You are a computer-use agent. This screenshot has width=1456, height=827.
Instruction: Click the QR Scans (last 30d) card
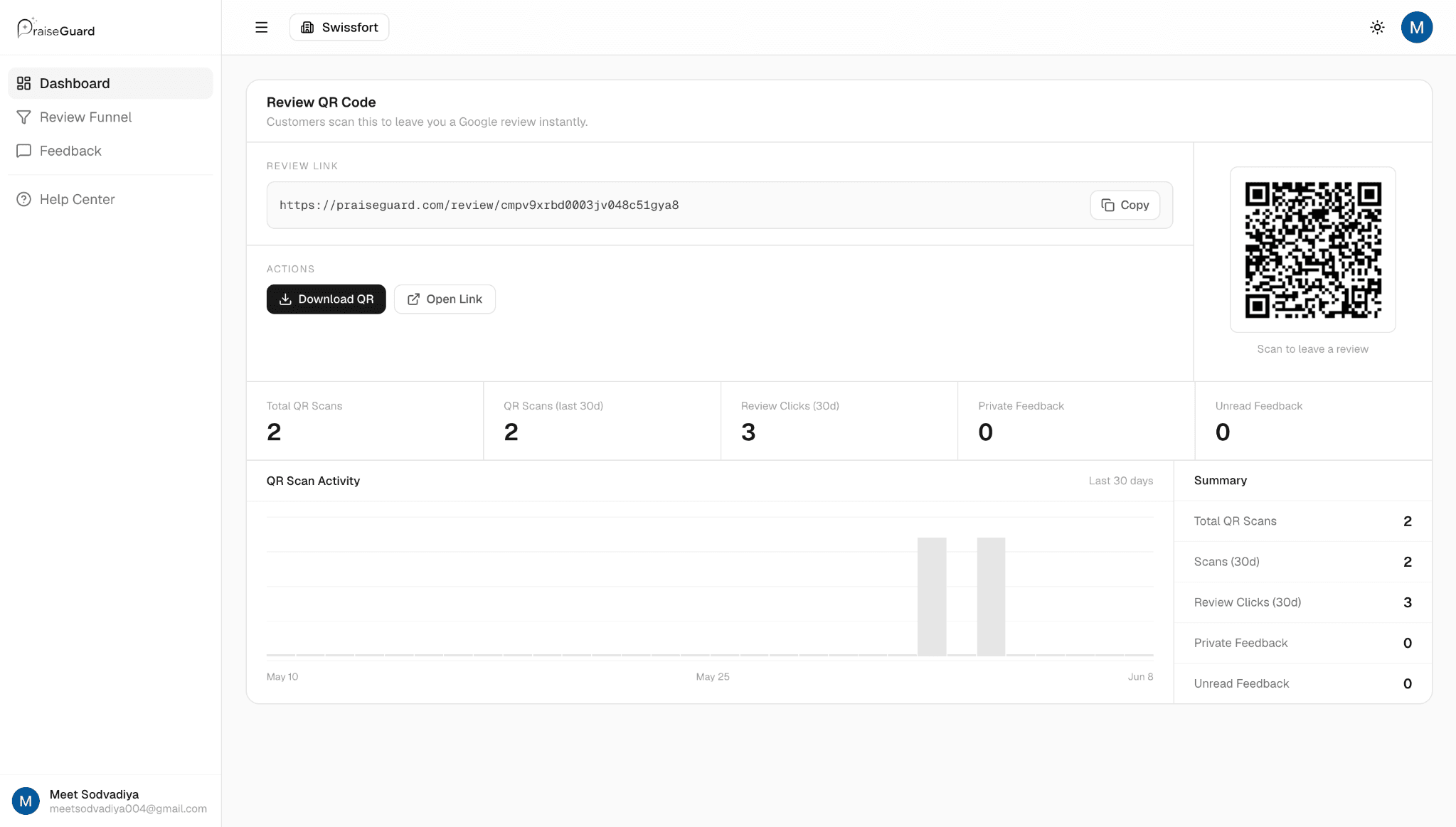coord(602,421)
